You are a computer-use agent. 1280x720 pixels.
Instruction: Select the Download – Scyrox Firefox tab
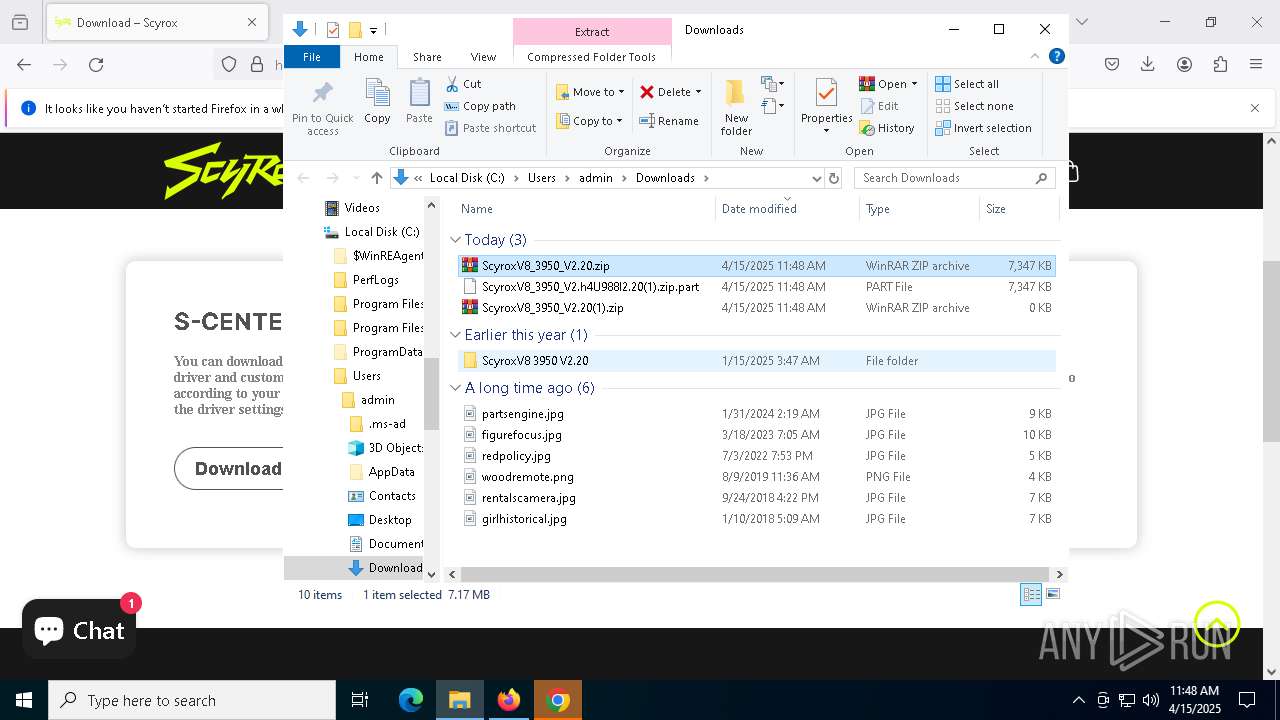(x=155, y=22)
